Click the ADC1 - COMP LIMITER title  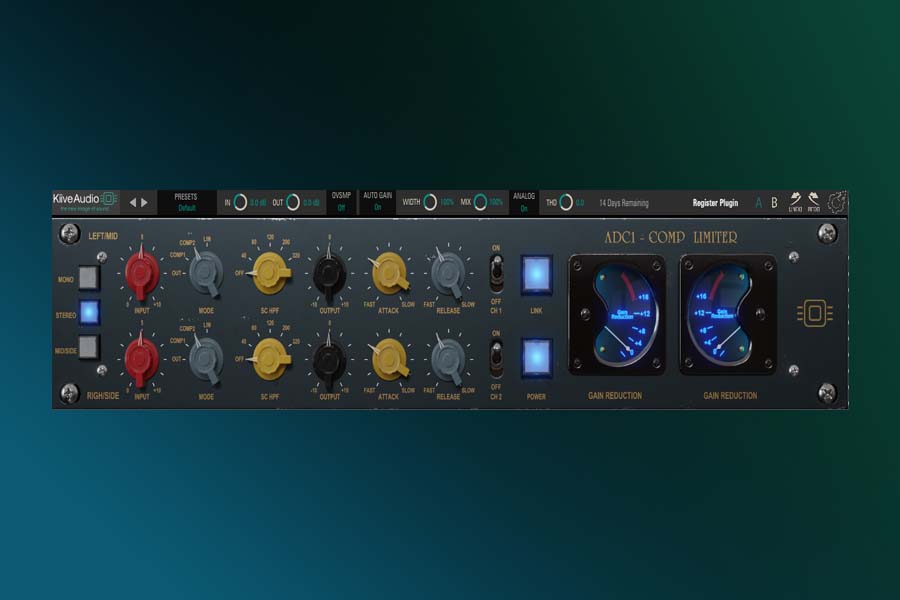coord(670,237)
